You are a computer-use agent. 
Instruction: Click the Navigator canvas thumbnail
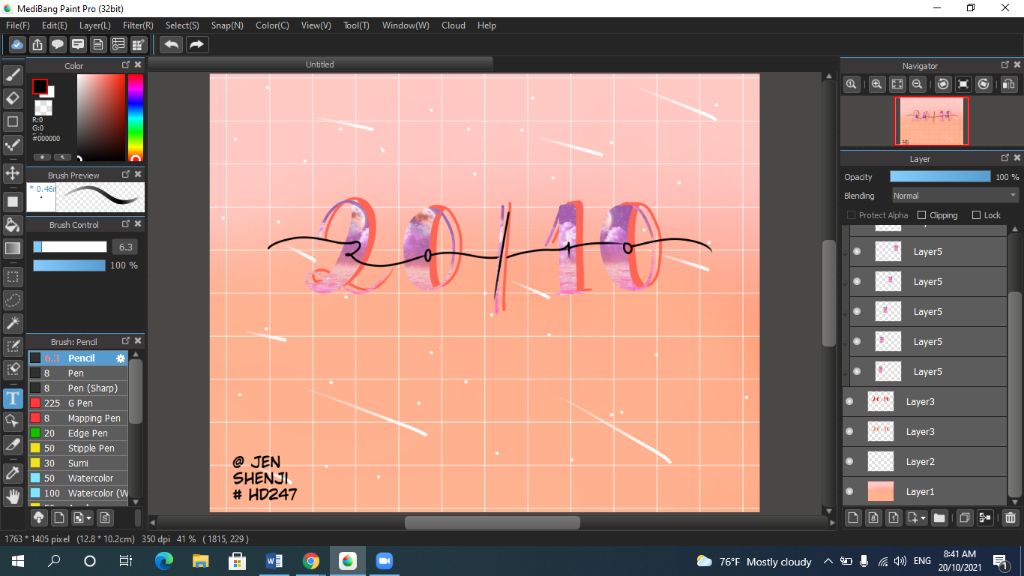(931, 121)
